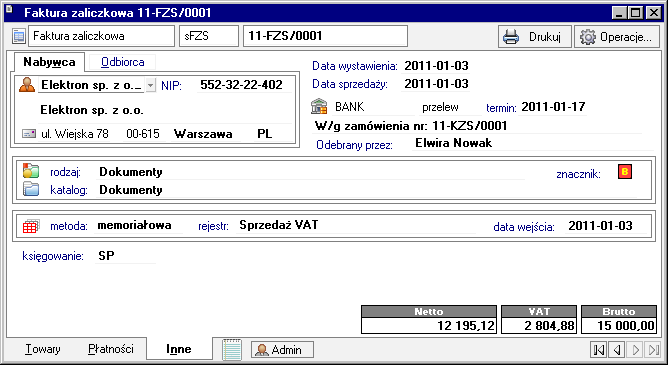Click the address card icon beside ul. Wiejska 78
Image resolution: width=668 pixels, height=365 pixels.
pyautogui.click(x=29, y=134)
